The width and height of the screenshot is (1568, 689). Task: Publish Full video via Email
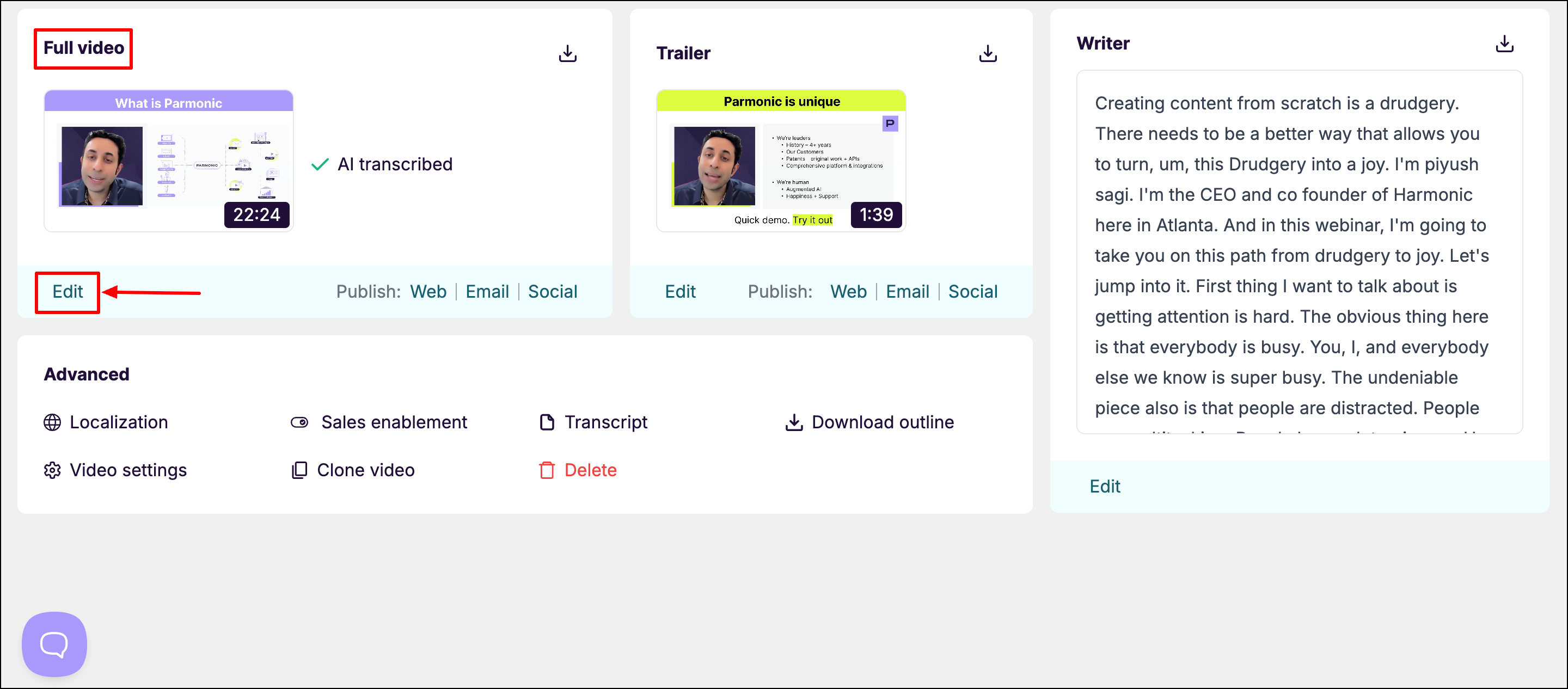[487, 292]
